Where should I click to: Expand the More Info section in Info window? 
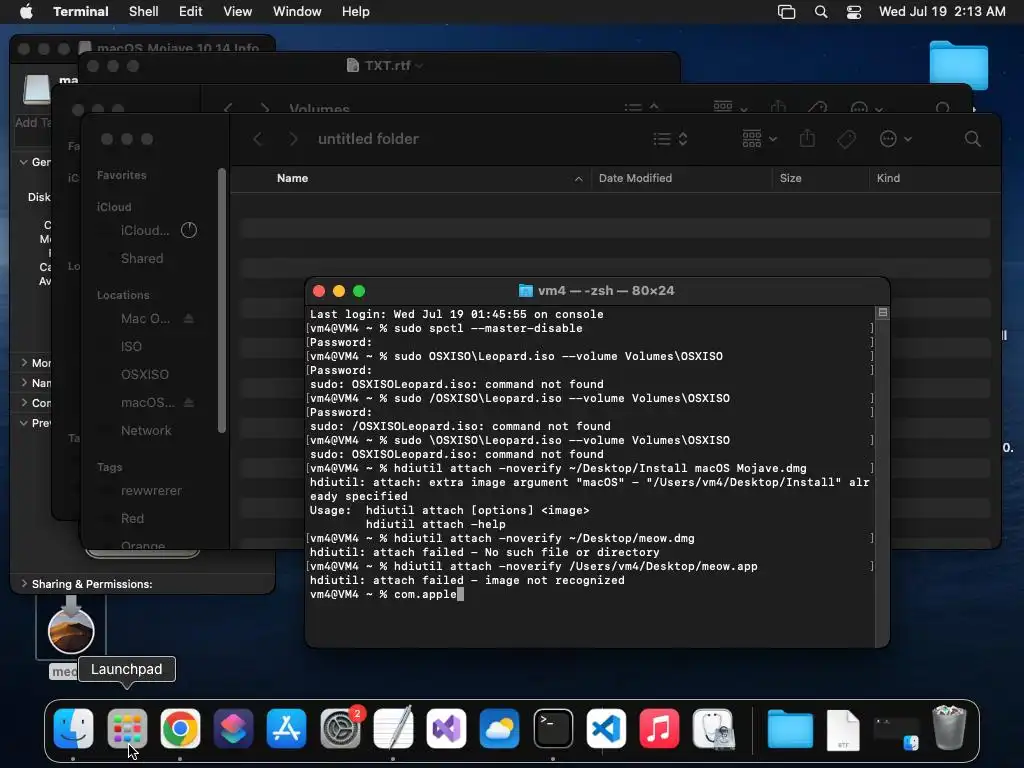coord(24,362)
